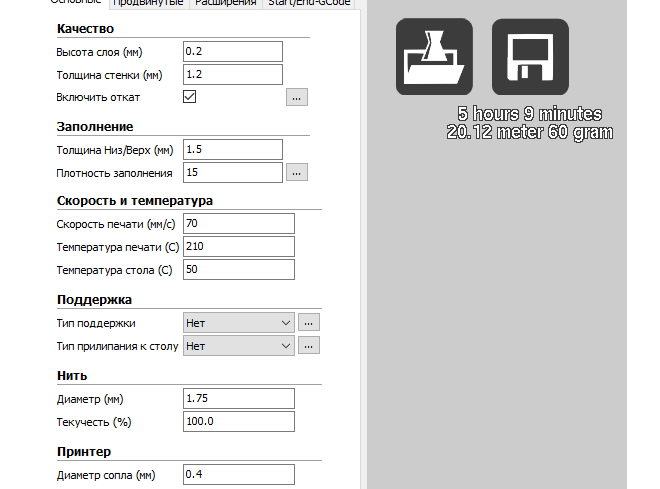Open Тип поддержки extra settings button
This screenshot has height=489, width=660.
(x=309, y=323)
